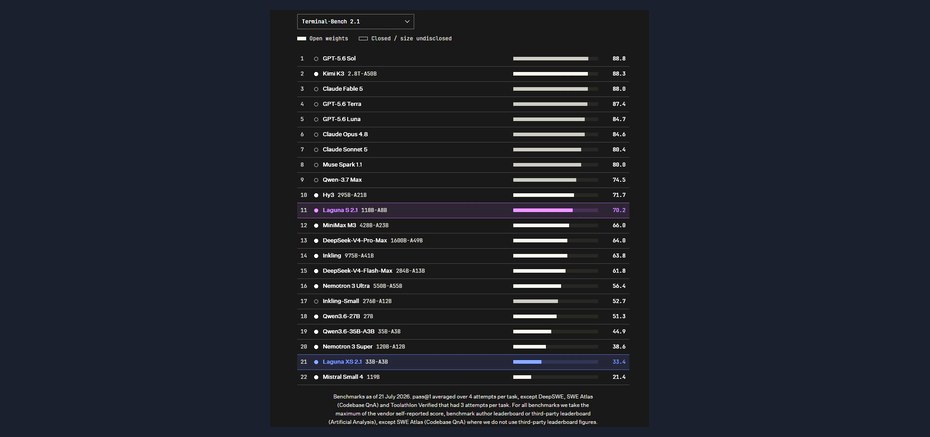Click the 88.8 score of GPT-5.6 Sol

click(619, 59)
